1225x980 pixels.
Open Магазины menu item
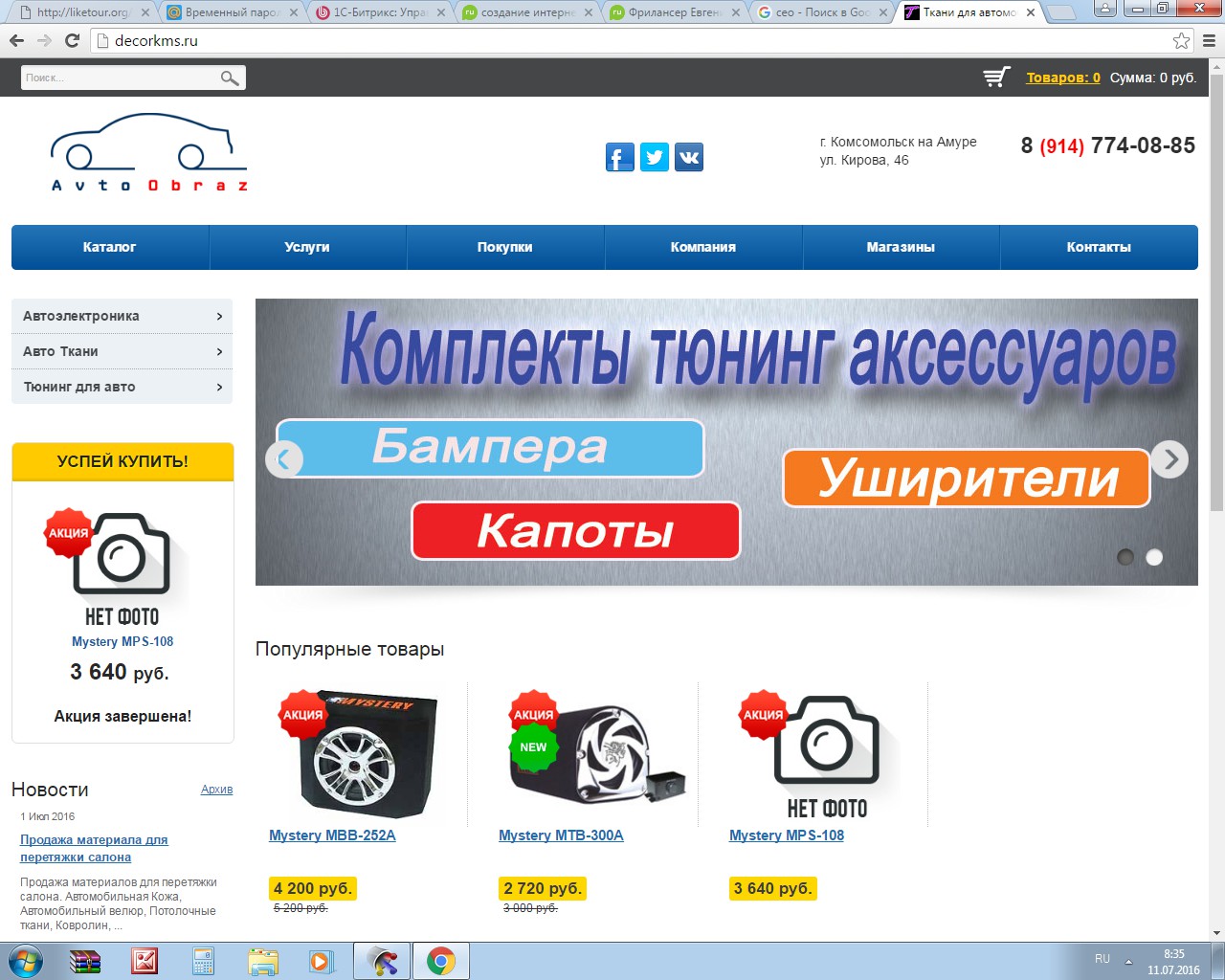click(901, 247)
